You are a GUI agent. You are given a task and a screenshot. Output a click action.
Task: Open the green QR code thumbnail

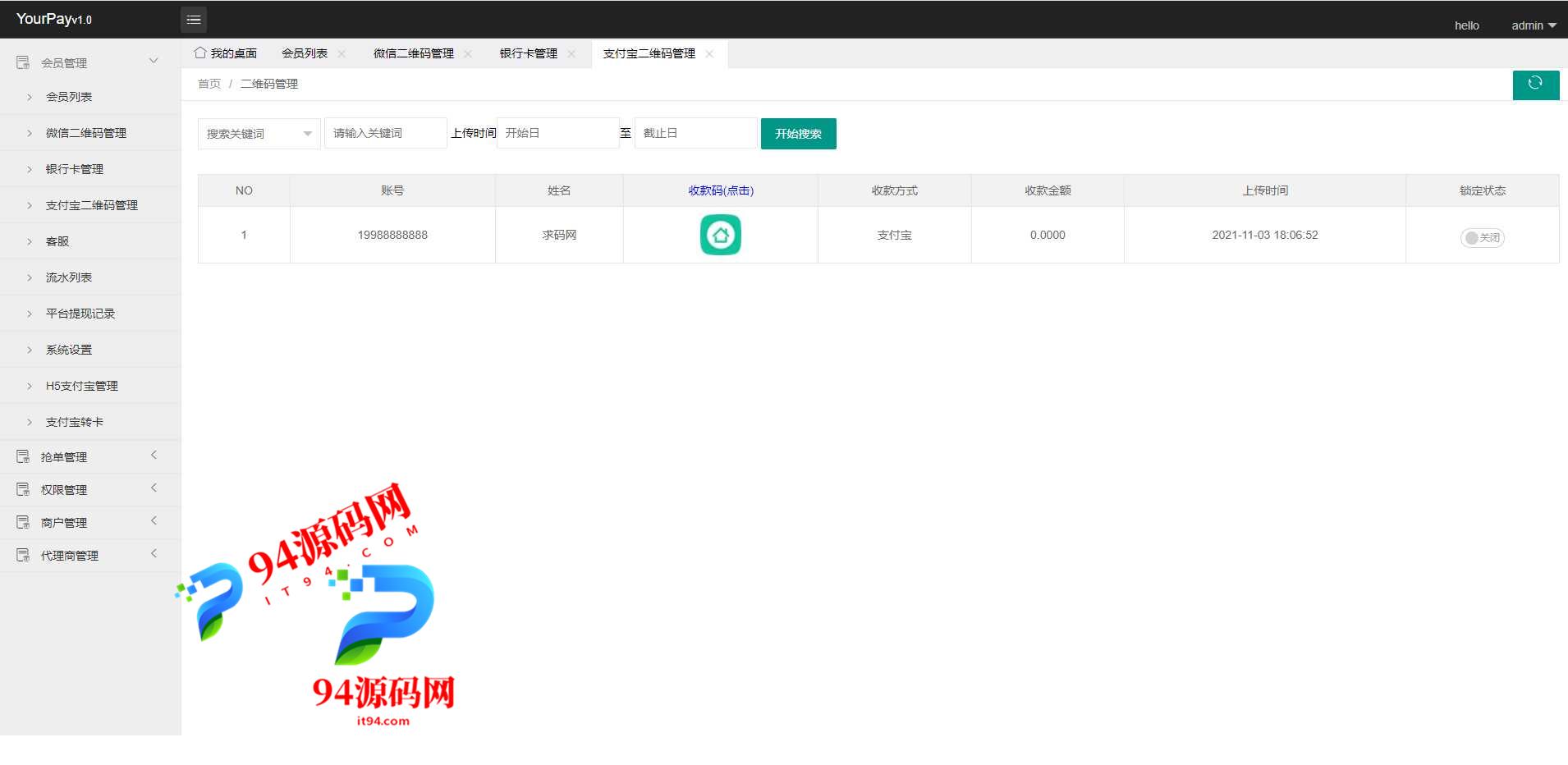click(x=721, y=235)
